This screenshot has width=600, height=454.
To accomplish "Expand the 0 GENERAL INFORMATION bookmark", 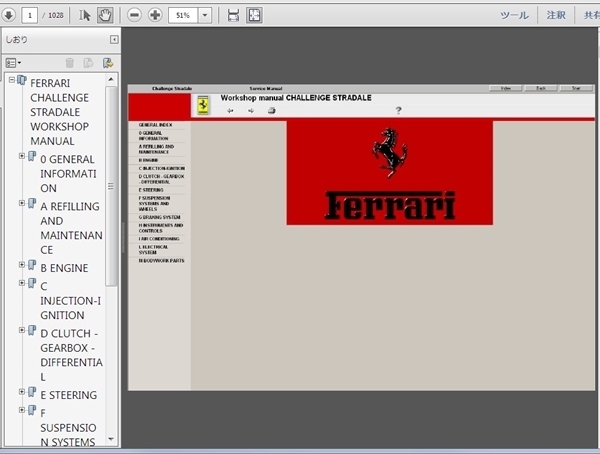I will [22, 156].
